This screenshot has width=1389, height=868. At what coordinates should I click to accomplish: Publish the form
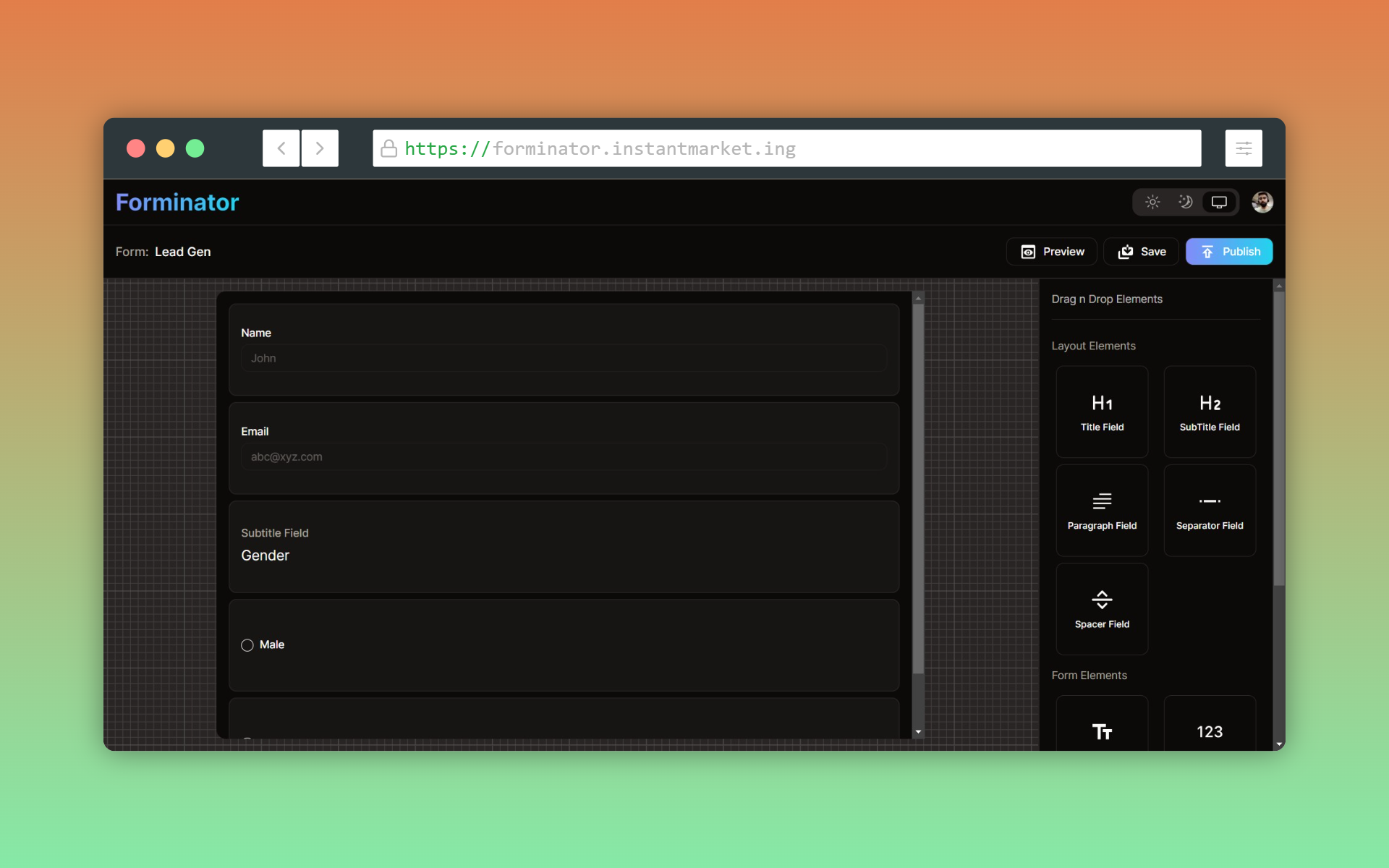coord(1228,252)
